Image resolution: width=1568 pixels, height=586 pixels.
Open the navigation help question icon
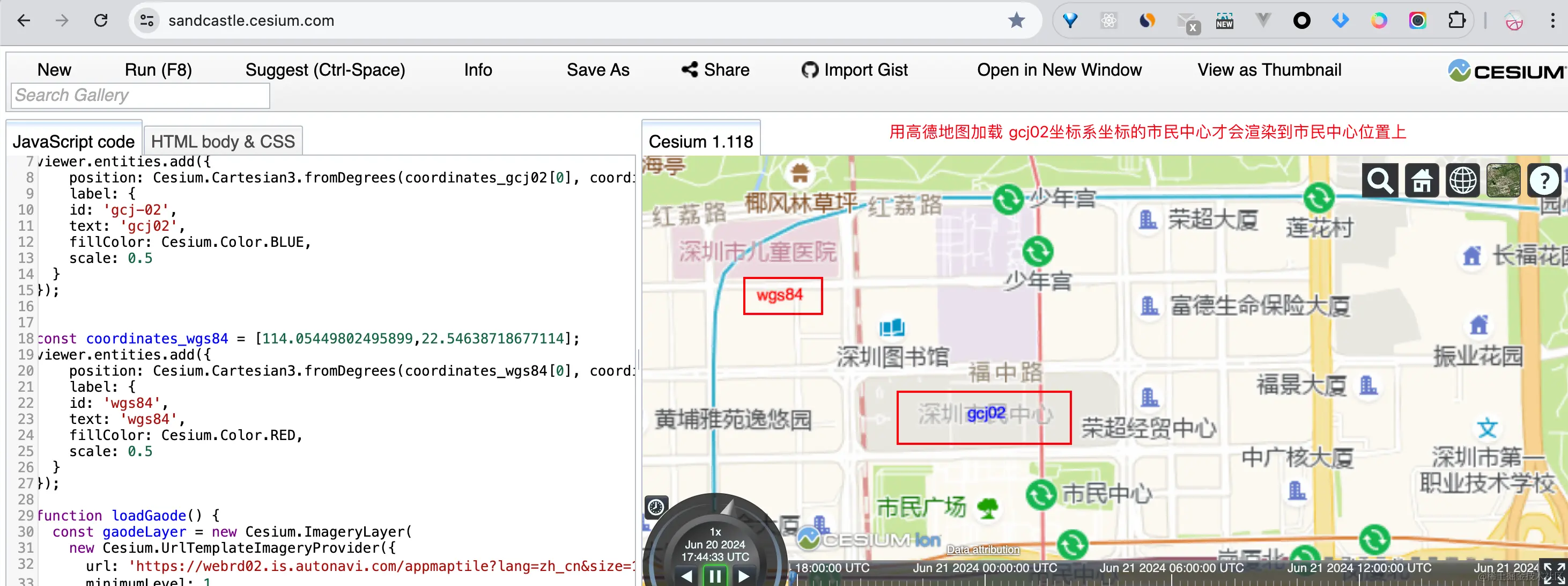click(x=1544, y=181)
